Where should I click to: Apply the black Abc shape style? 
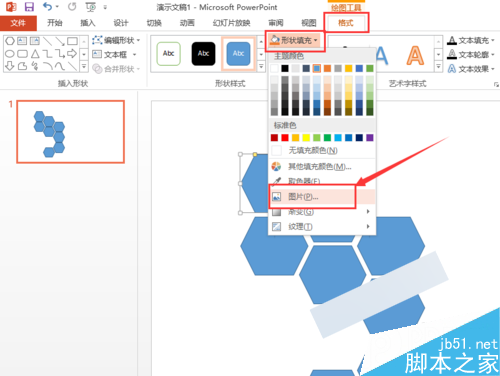203,54
